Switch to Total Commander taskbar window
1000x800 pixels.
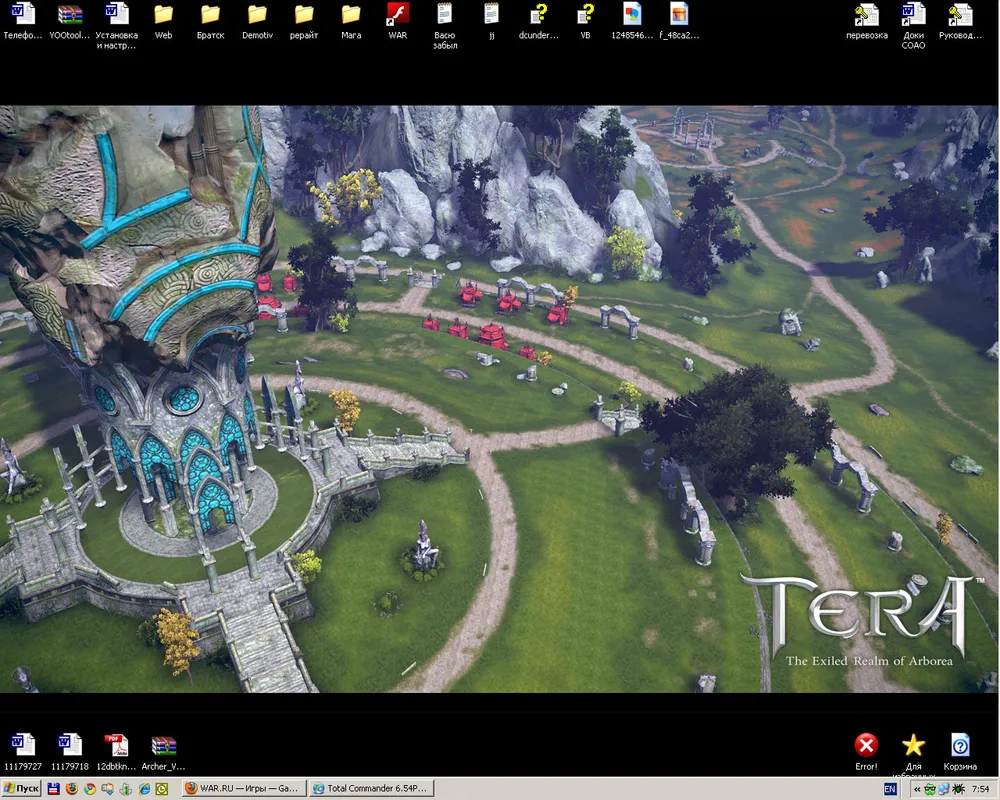tap(370, 789)
